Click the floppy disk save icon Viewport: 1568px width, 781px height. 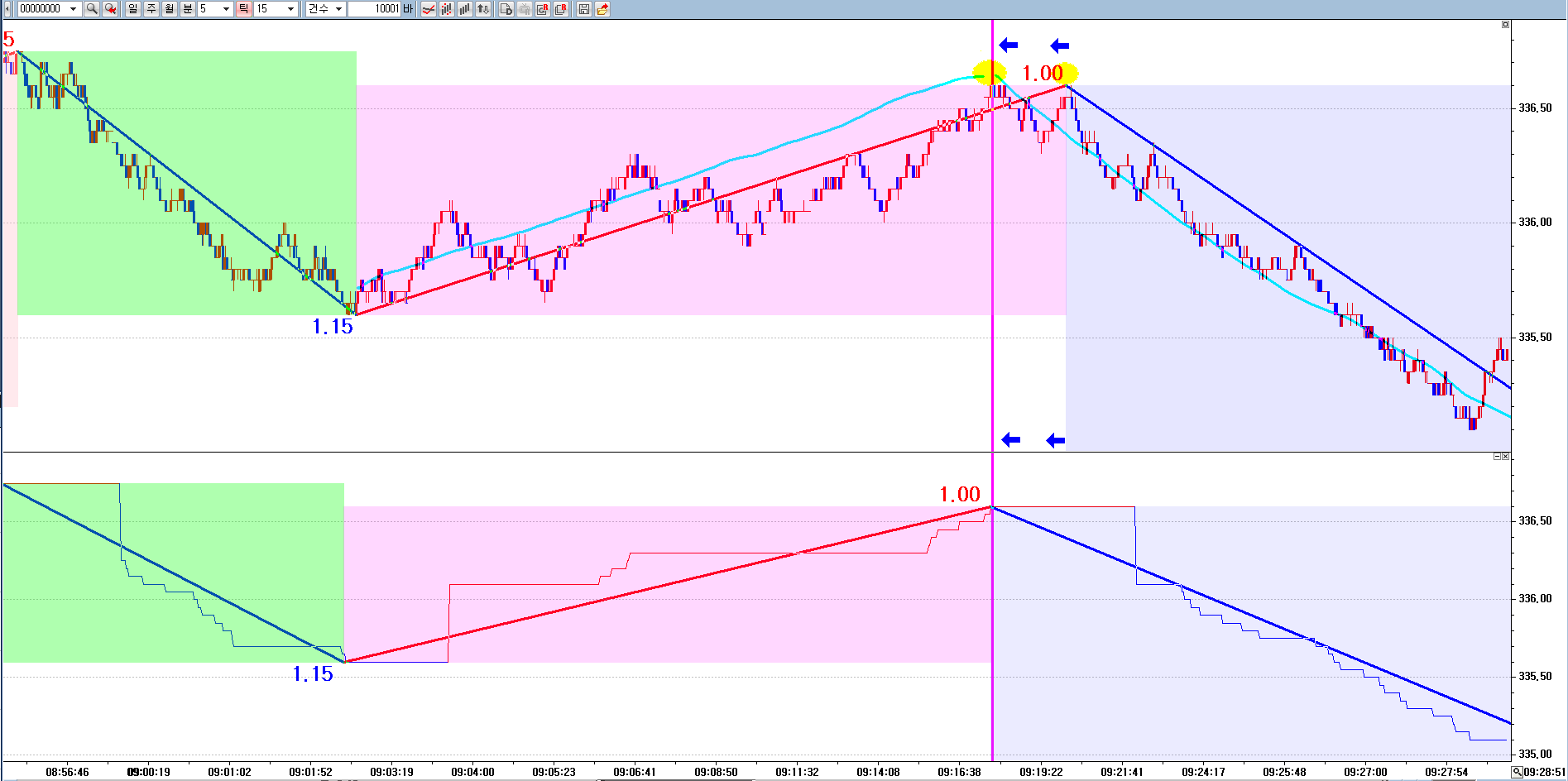(584, 9)
